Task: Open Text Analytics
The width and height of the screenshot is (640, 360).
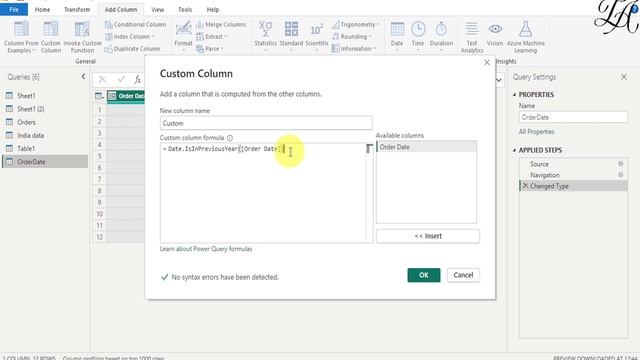Action: pos(472,37)
